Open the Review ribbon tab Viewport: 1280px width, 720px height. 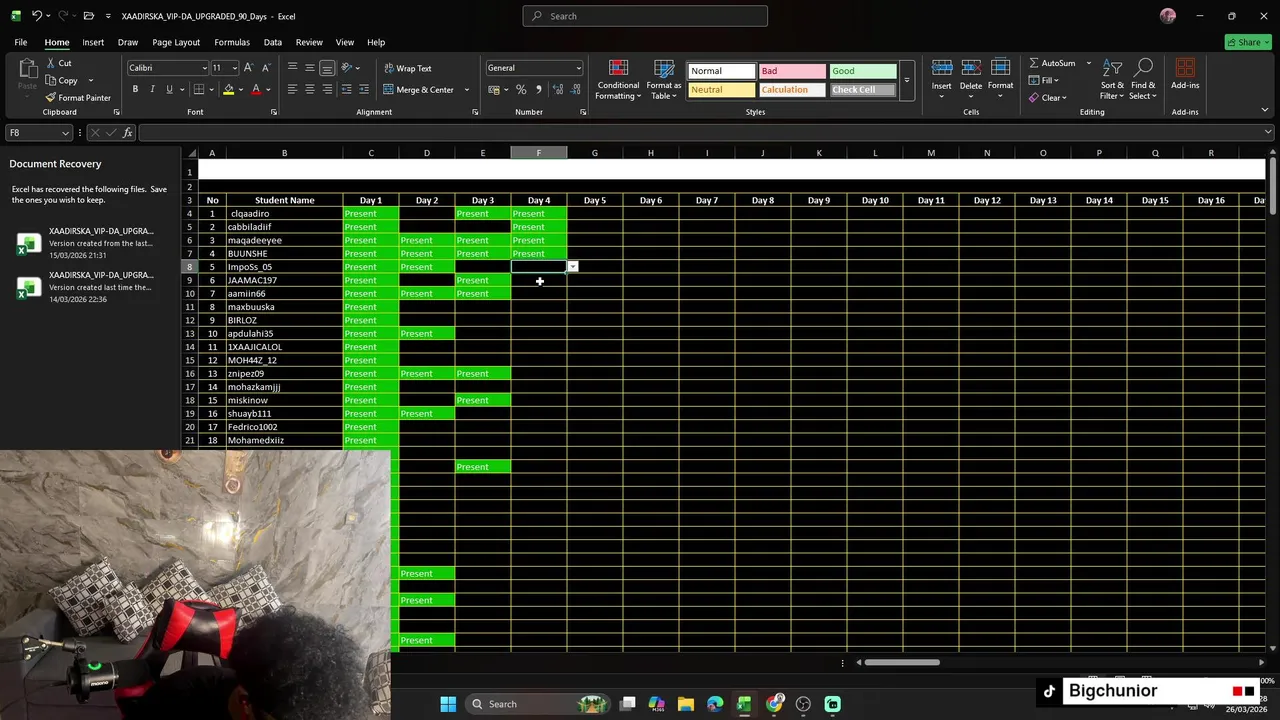[309, 42]
